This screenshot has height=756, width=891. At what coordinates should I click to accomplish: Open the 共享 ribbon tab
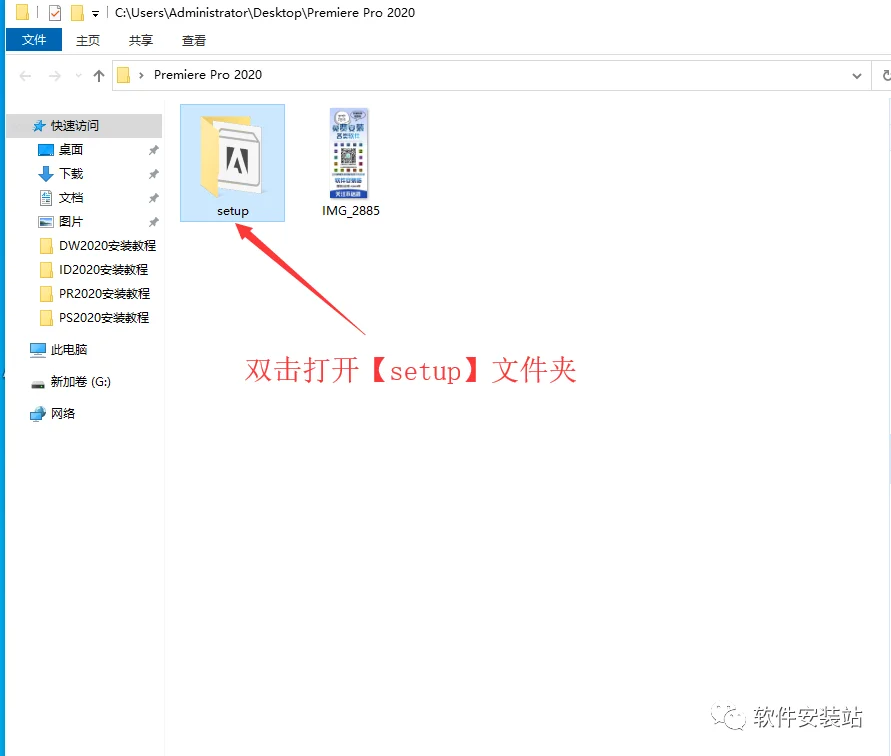pyautogui.click(x=140, y=40)
